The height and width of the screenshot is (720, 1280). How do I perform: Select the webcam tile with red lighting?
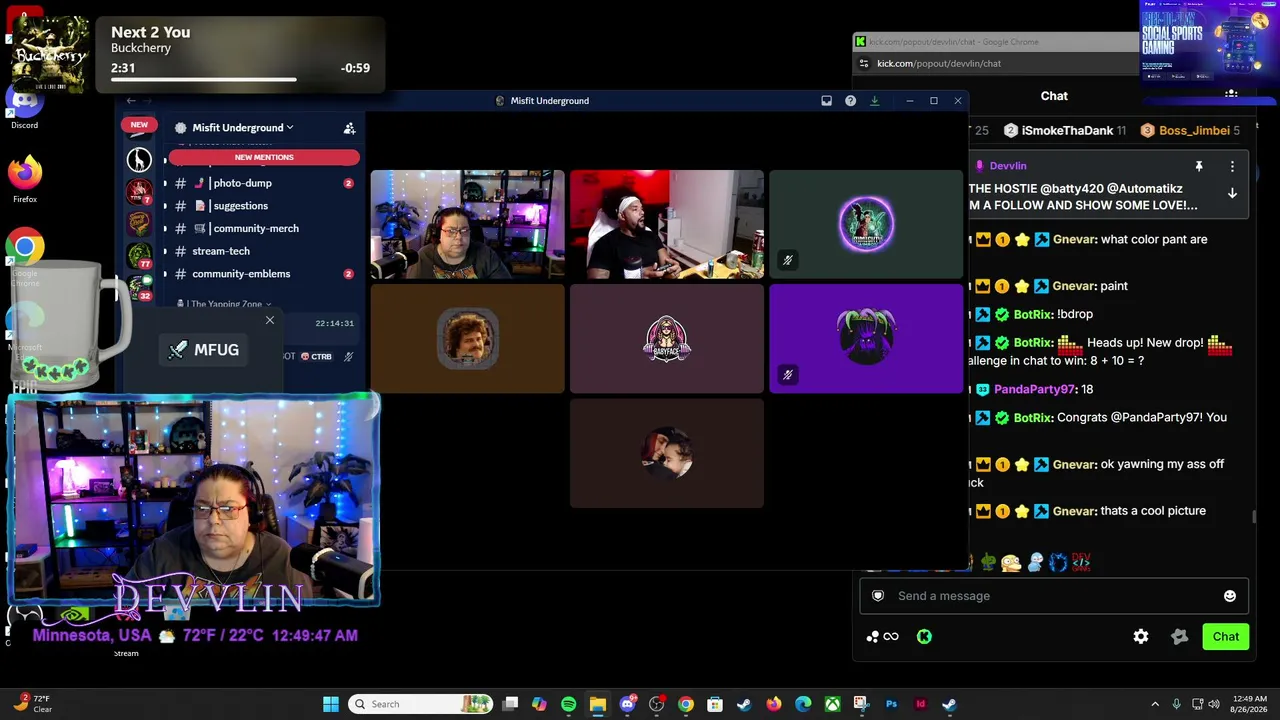(x=667, y=224)
